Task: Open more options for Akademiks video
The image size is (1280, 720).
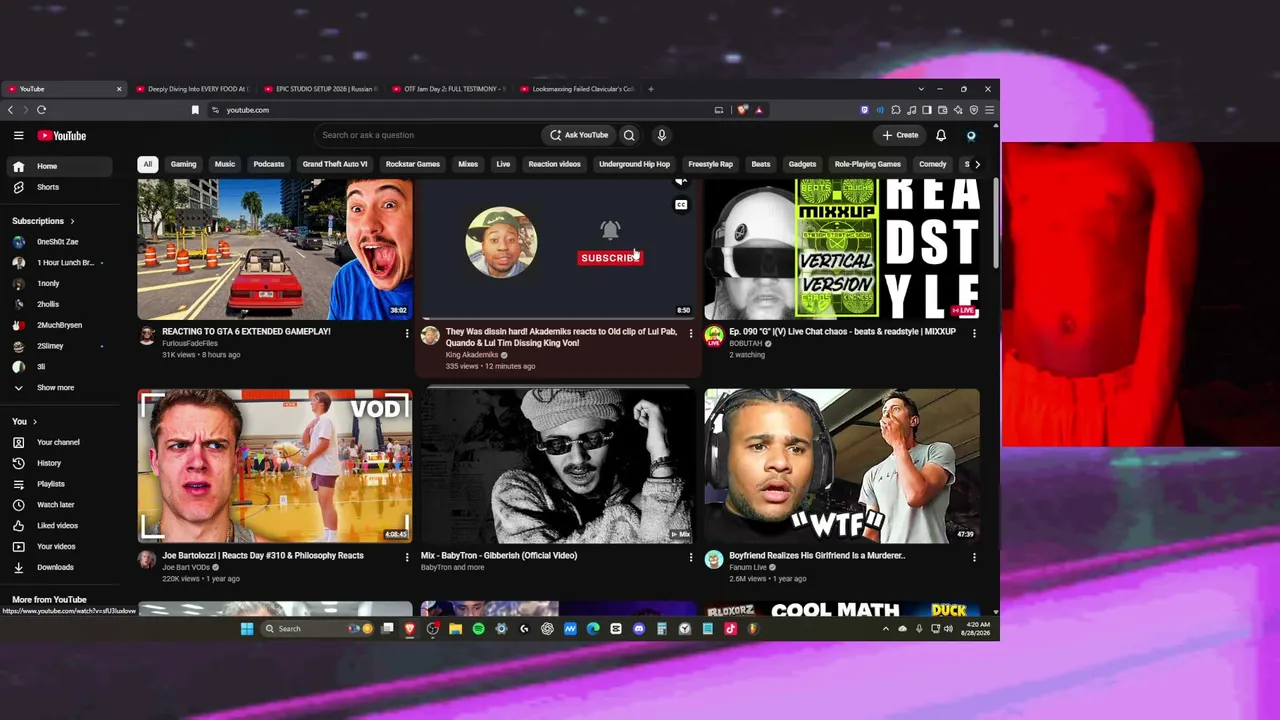Action: click(x=690, y=333)
